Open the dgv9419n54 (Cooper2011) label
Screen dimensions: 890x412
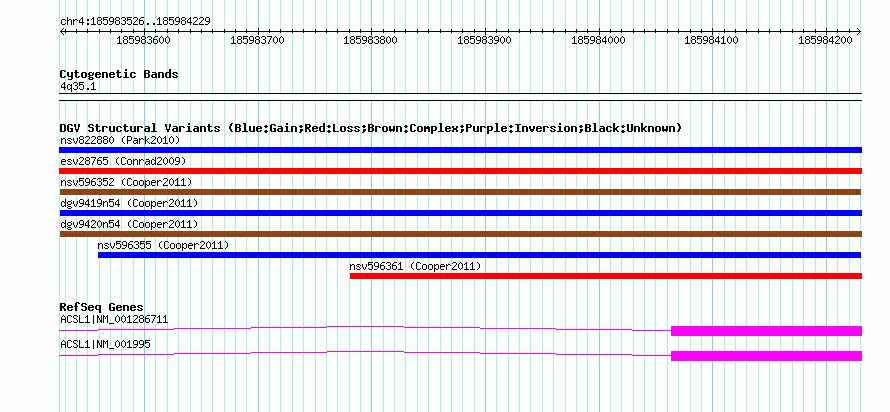[x=129, y=203]
